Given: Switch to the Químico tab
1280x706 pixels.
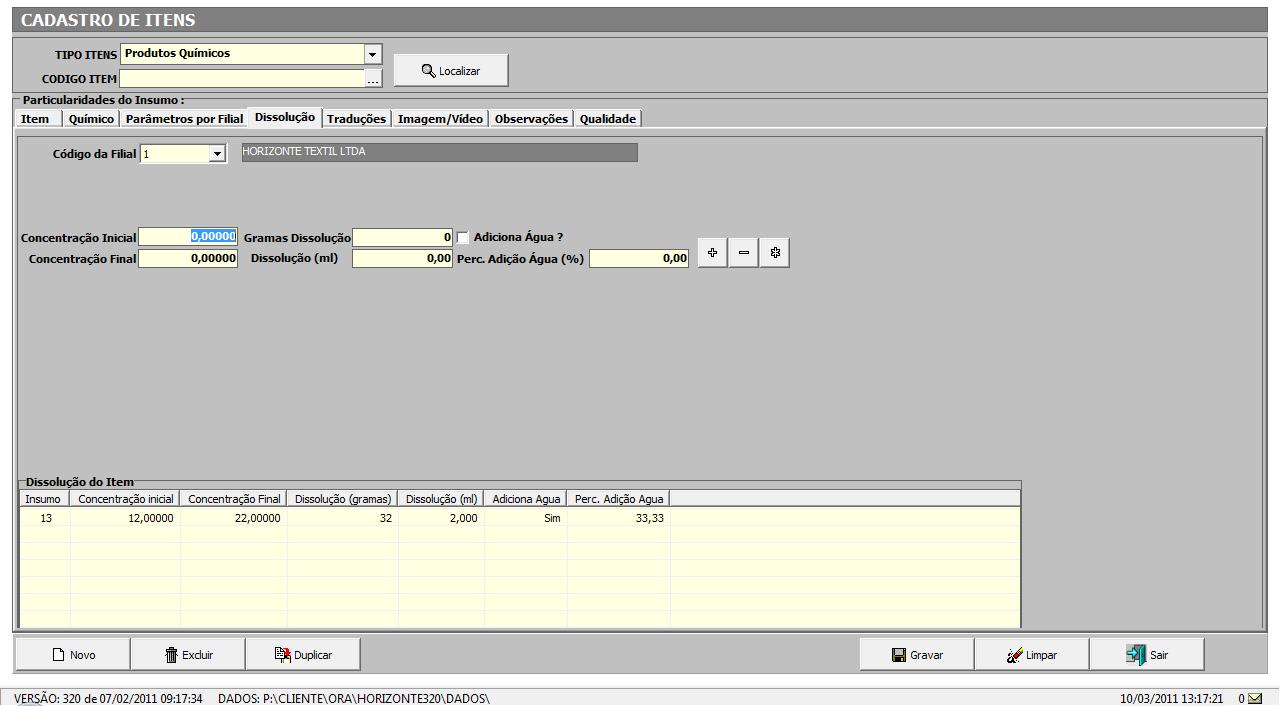Looking at the screenshot, I should pos(91,119).
